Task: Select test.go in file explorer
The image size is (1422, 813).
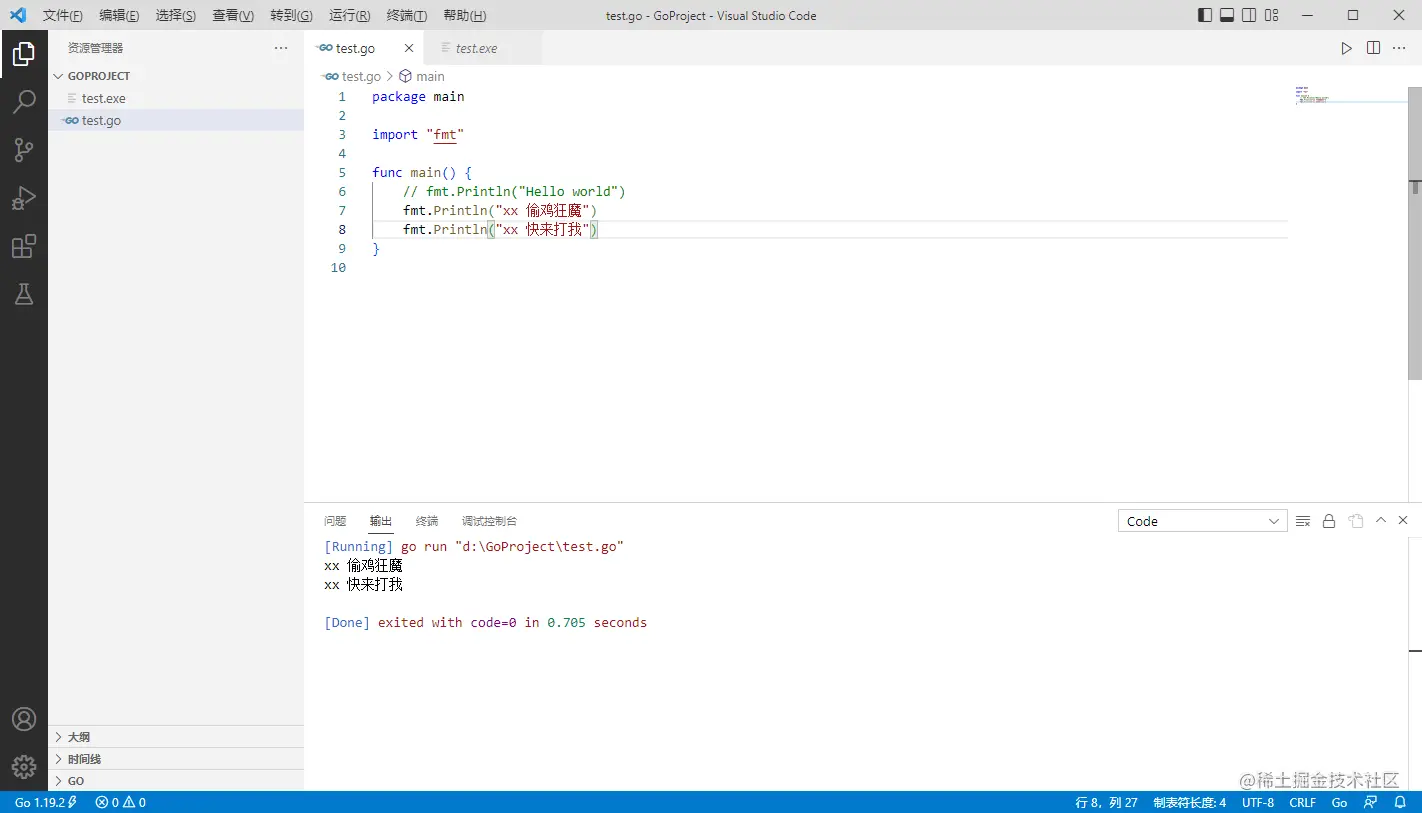Action: [176, 120]
